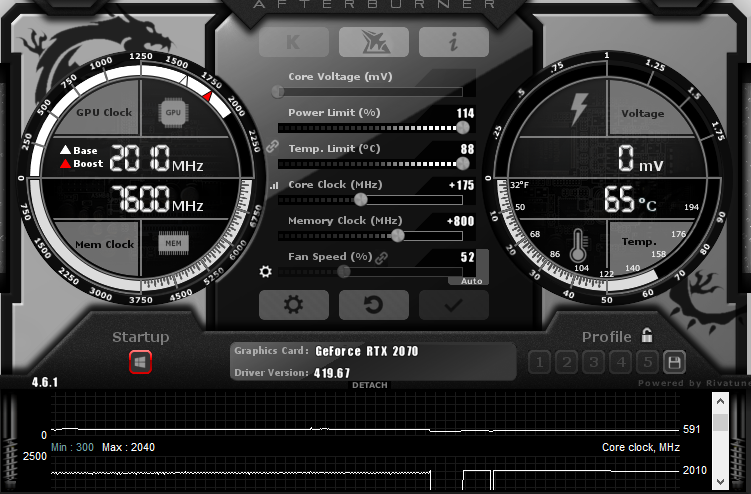The height and width of the screenshot is (494, 751).
Task: Open fan speed settings gear icon
Action: pyautogui.click(x=265, y=272)
